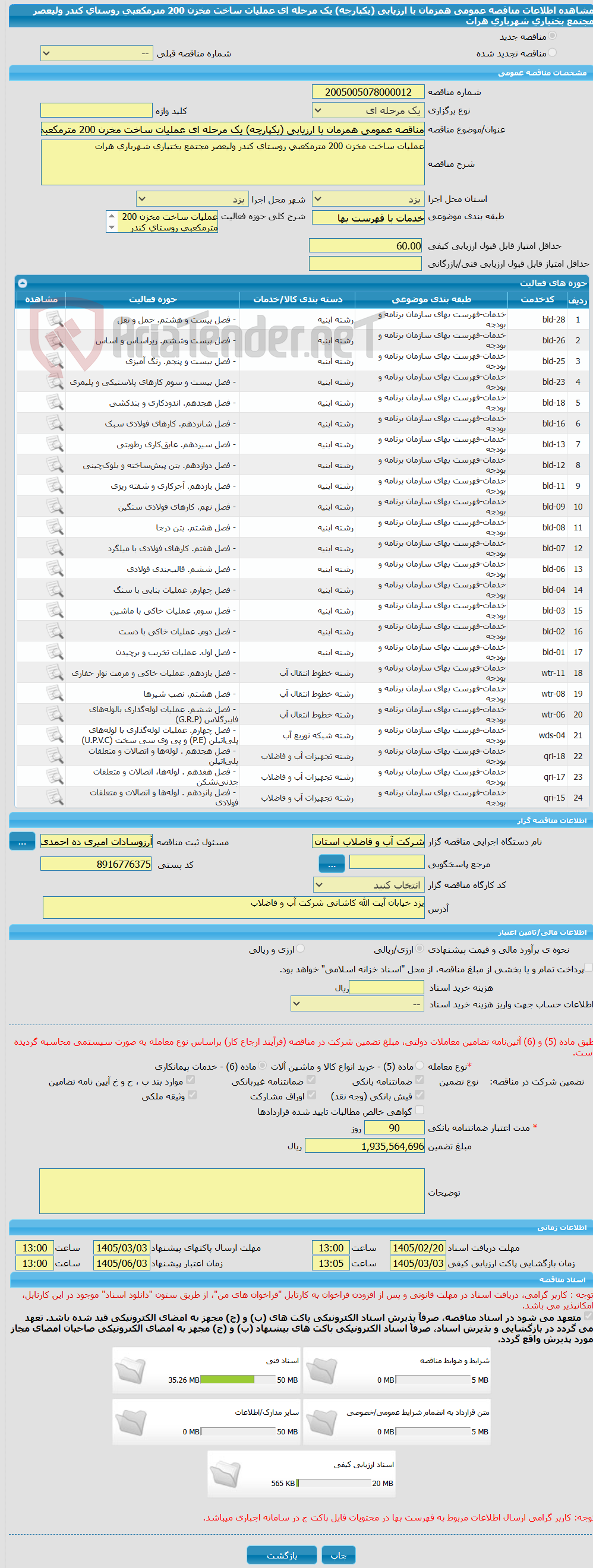The width and height of the screenshot is (593, 1568).
Task: Click the اسناد فنی 35.26 MB usage bar
Action: pyautogui.click(x=238, y=1380)
